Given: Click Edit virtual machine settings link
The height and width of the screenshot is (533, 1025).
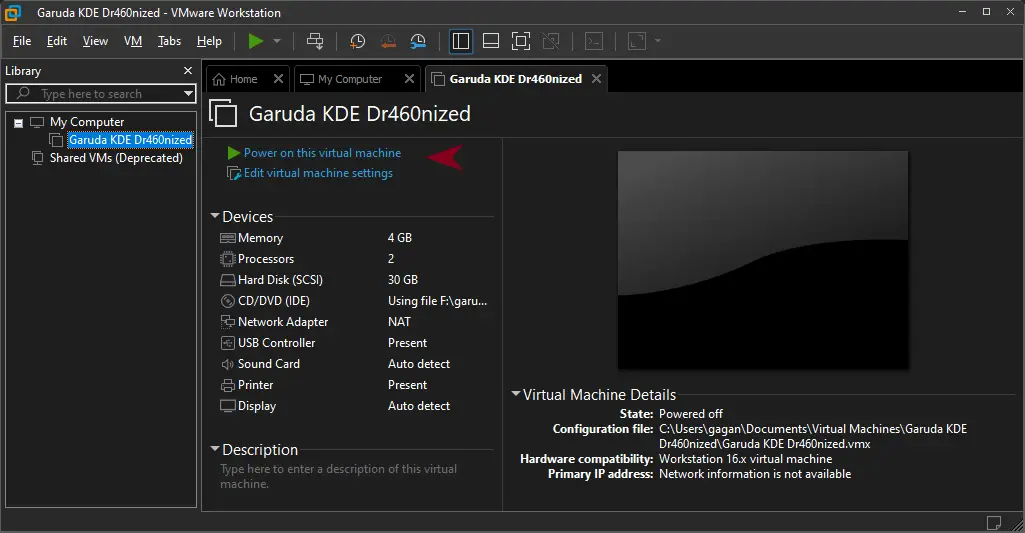Looking at the screenshot, I should 318,173.
